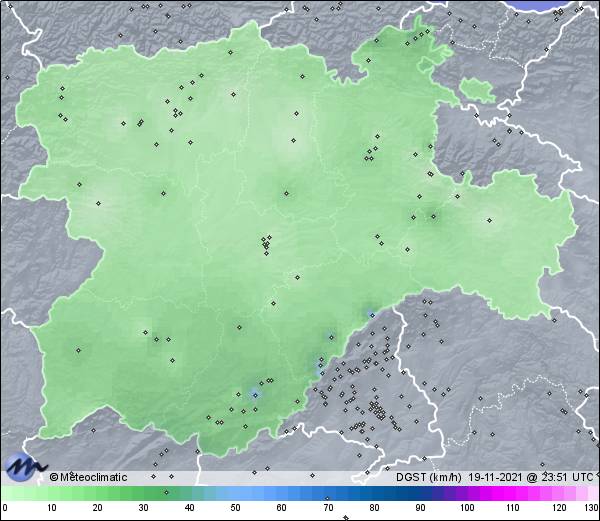600x521 pixels.
Task: Click the small detached green enclave in the northeast
Action: tap(478, 89)
